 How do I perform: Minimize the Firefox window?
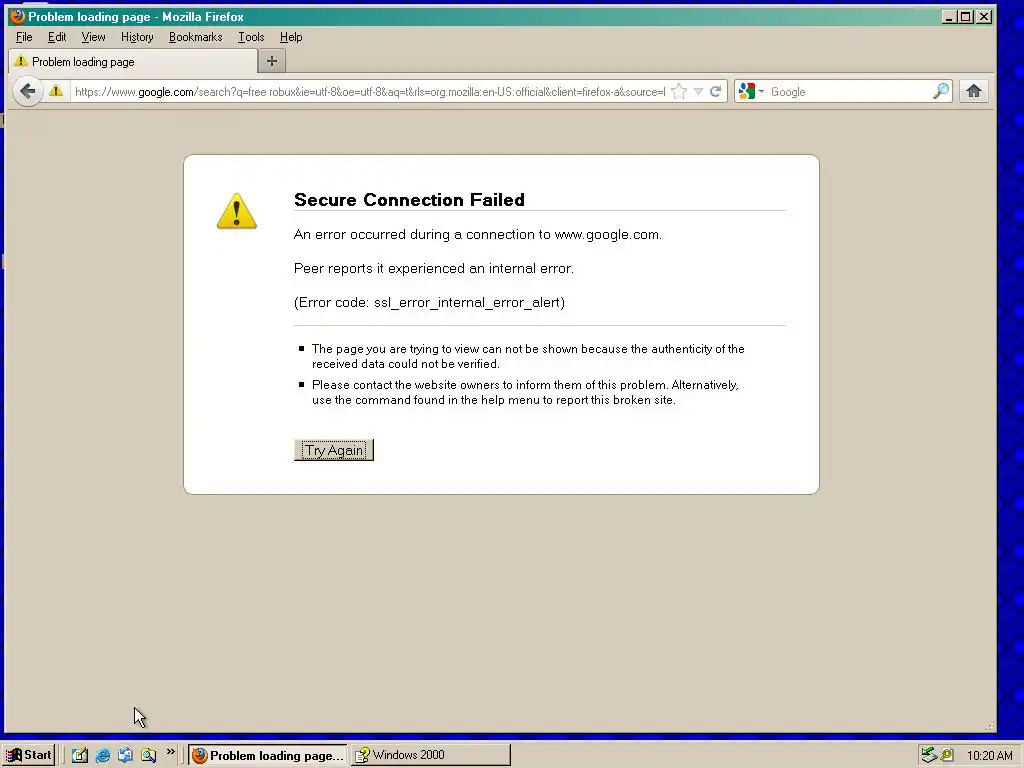click(949, 17)
